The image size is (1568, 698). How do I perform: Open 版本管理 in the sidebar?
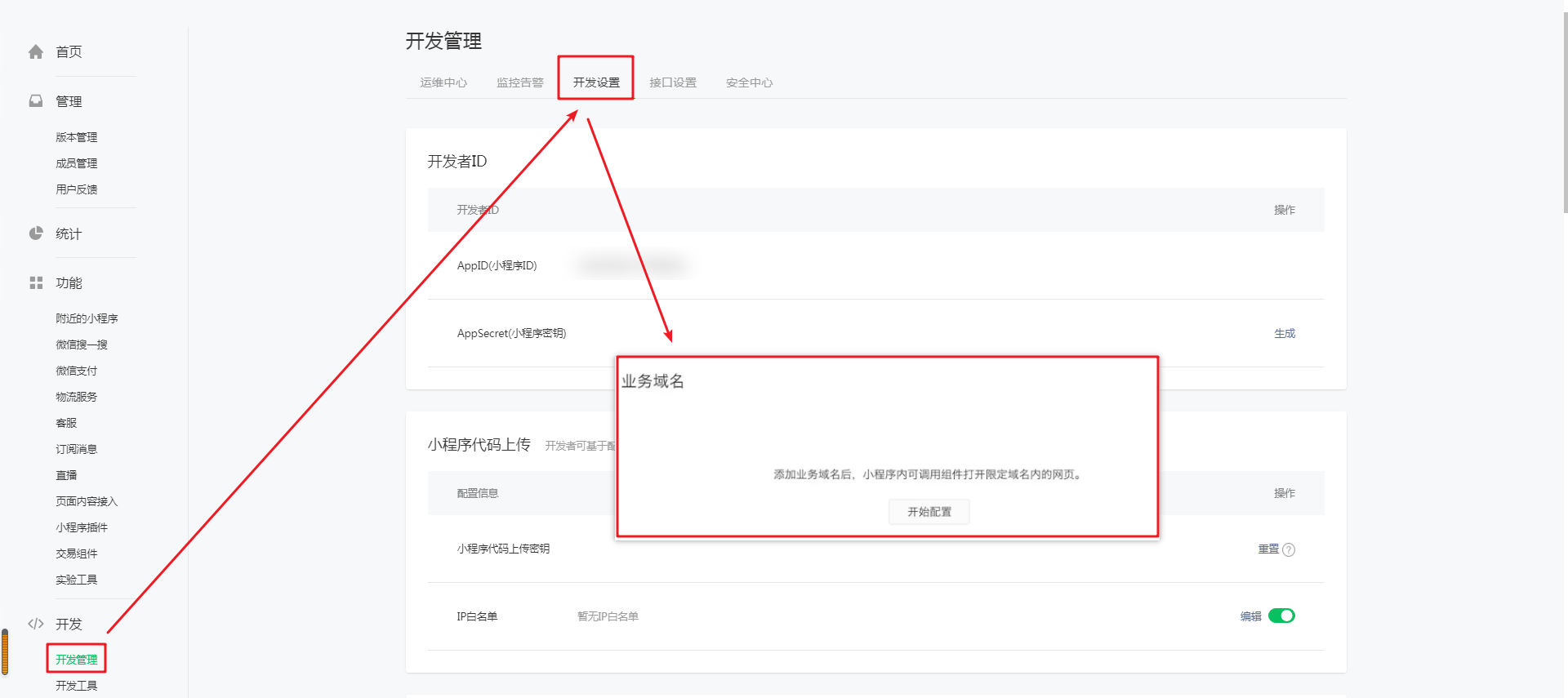[x=77, y=137]
